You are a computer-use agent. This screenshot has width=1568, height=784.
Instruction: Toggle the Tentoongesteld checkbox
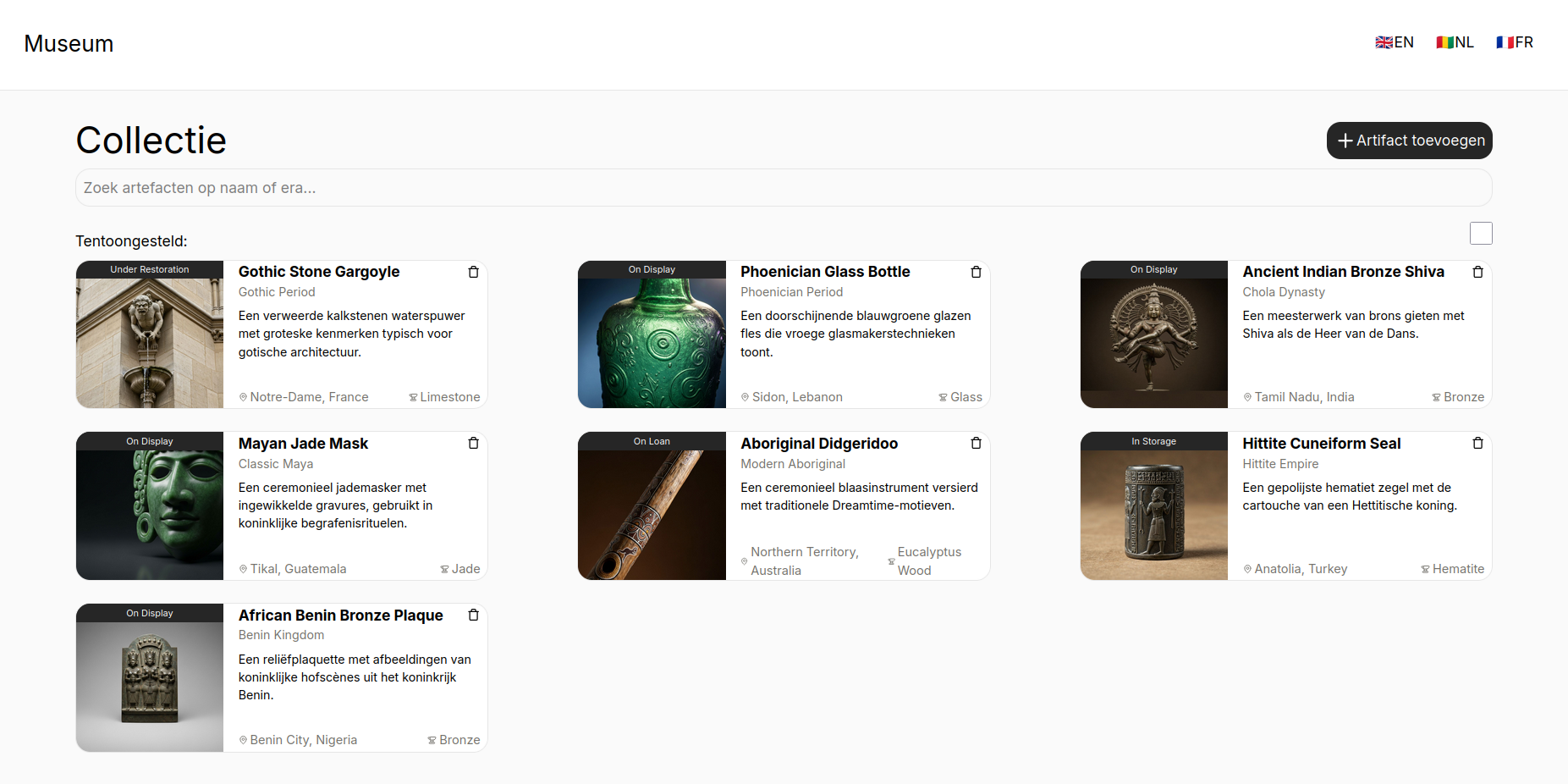point(1480,233)
